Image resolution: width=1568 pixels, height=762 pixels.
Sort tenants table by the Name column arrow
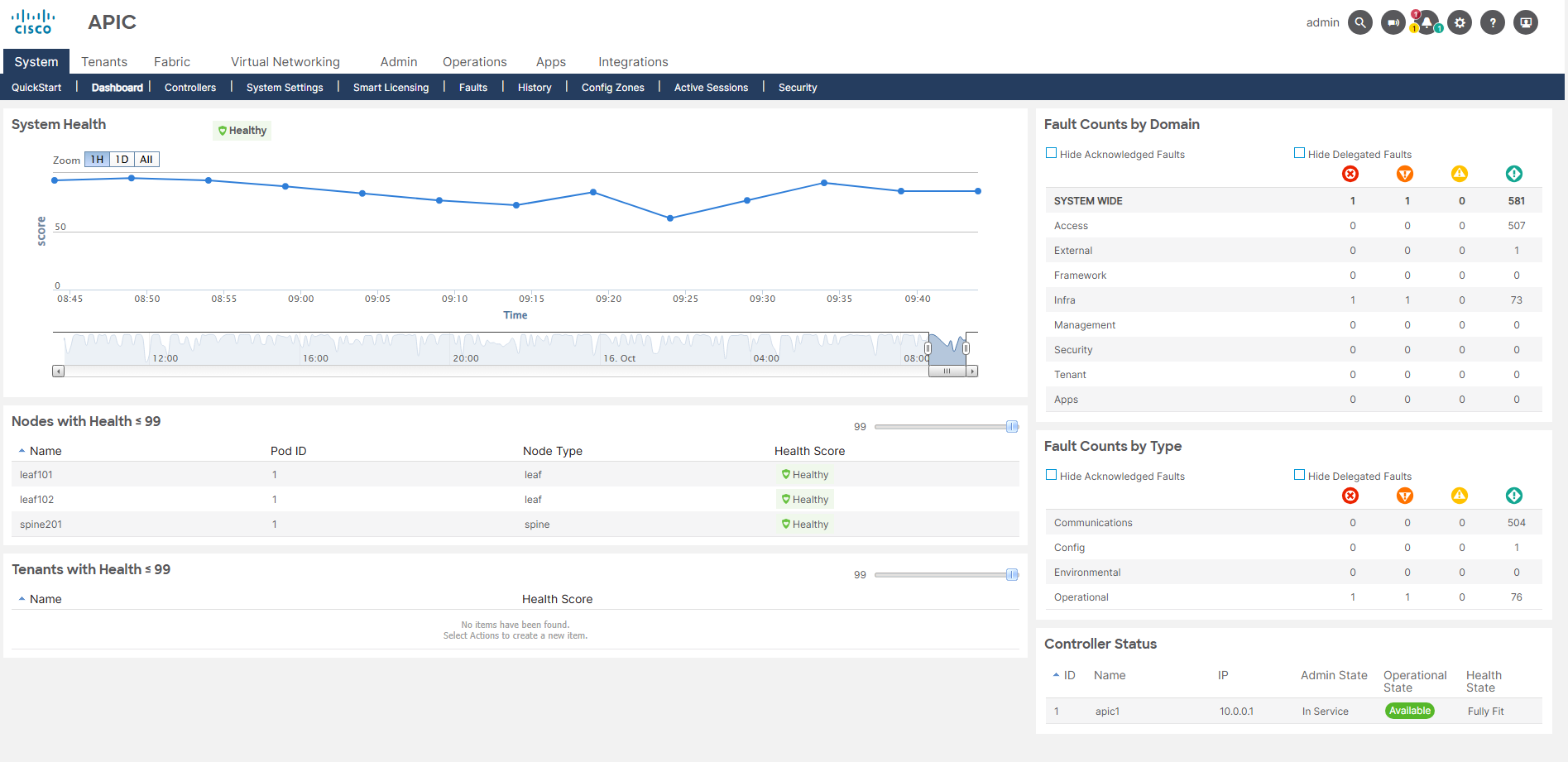point(22,599)
